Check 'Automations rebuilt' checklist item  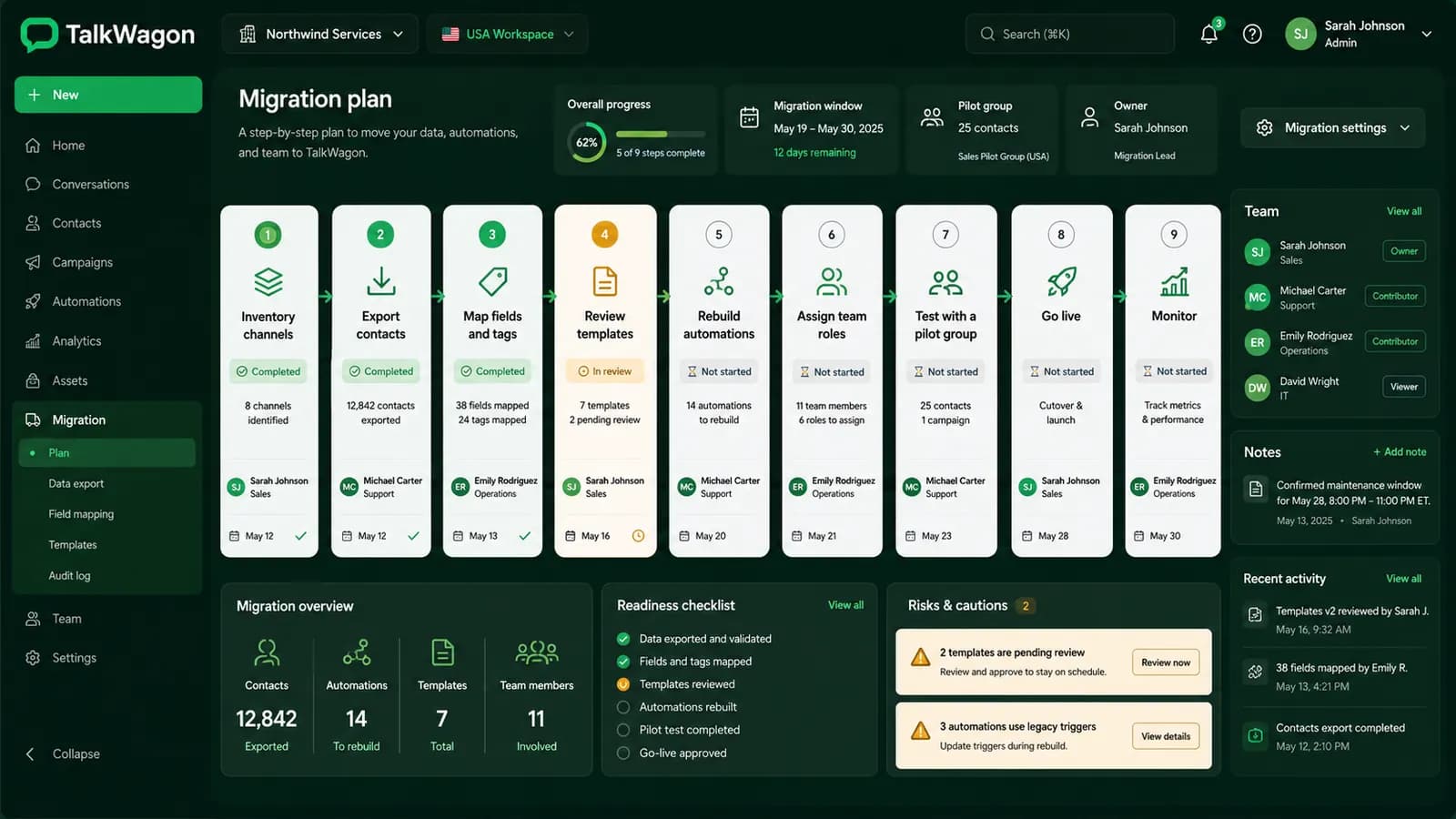(623, 707)
